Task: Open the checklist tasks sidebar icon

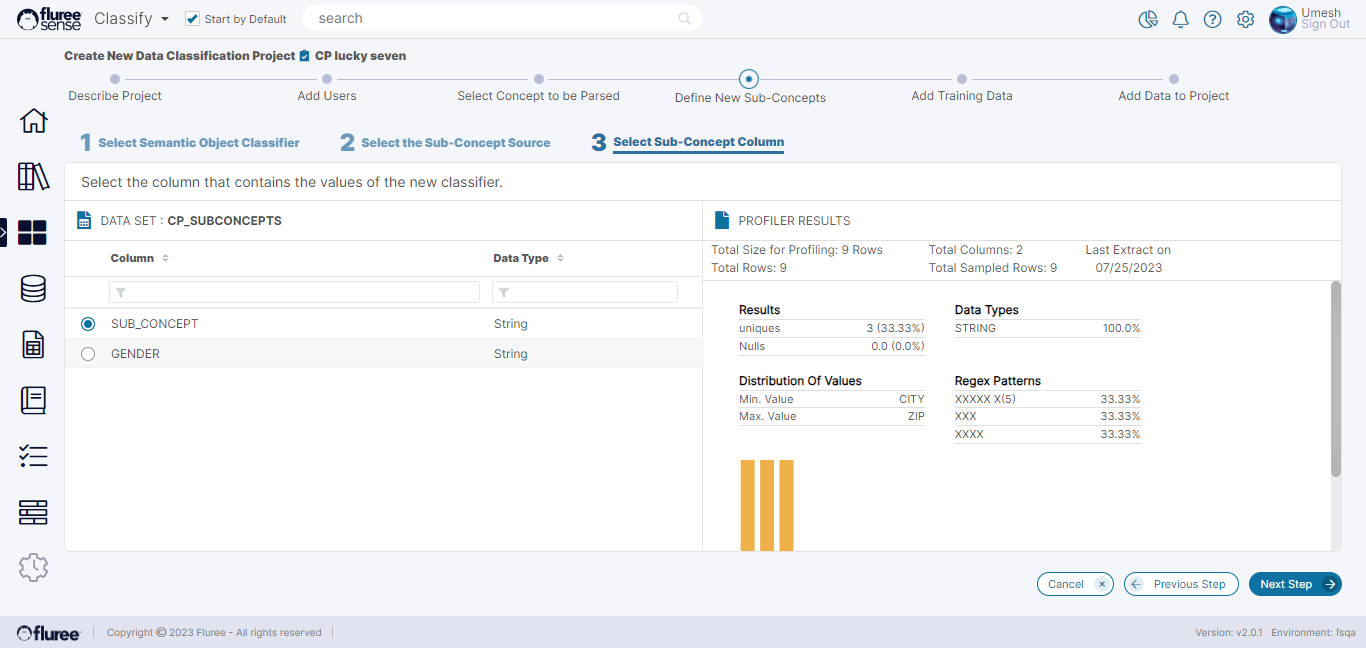Action: (x=33, y=456)
